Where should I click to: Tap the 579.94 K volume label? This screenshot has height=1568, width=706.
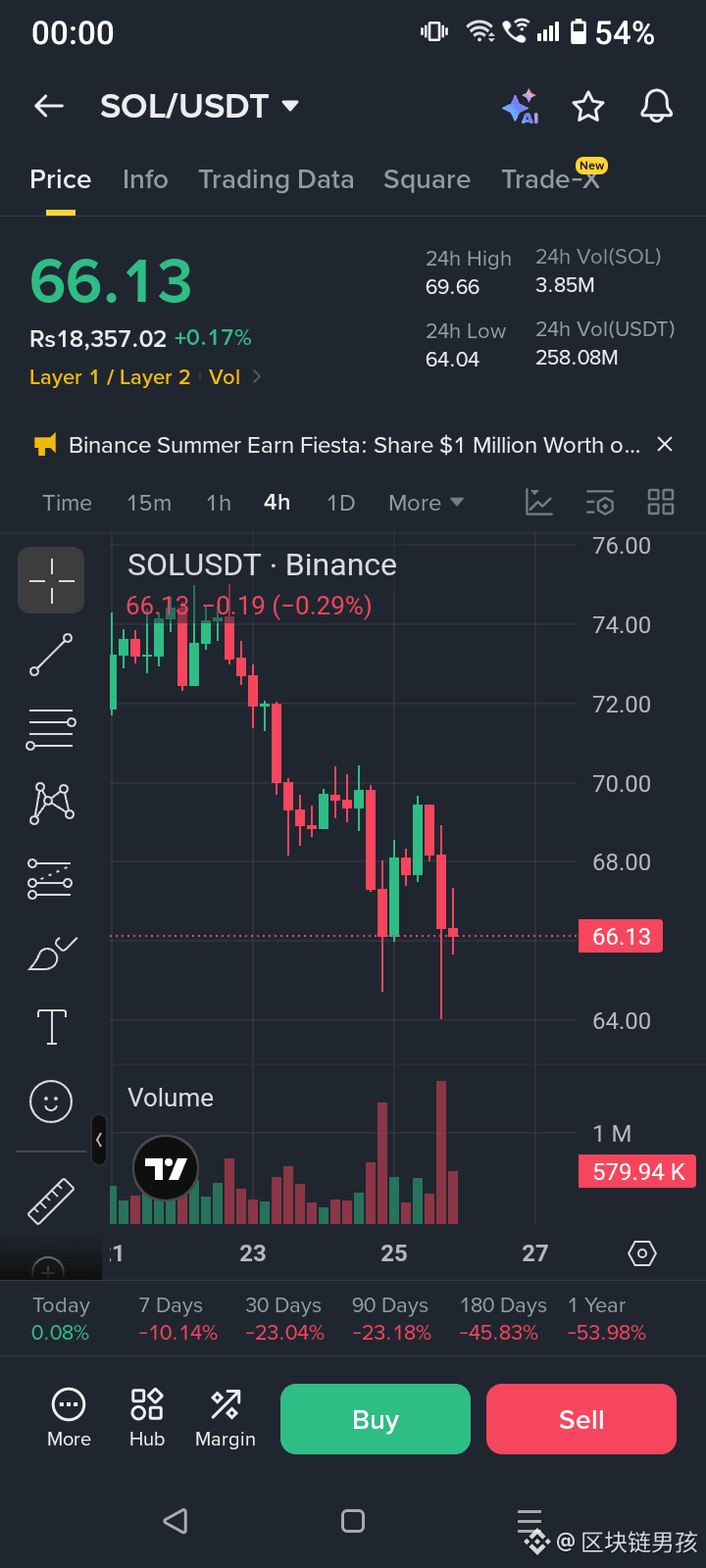[637, 1171]
